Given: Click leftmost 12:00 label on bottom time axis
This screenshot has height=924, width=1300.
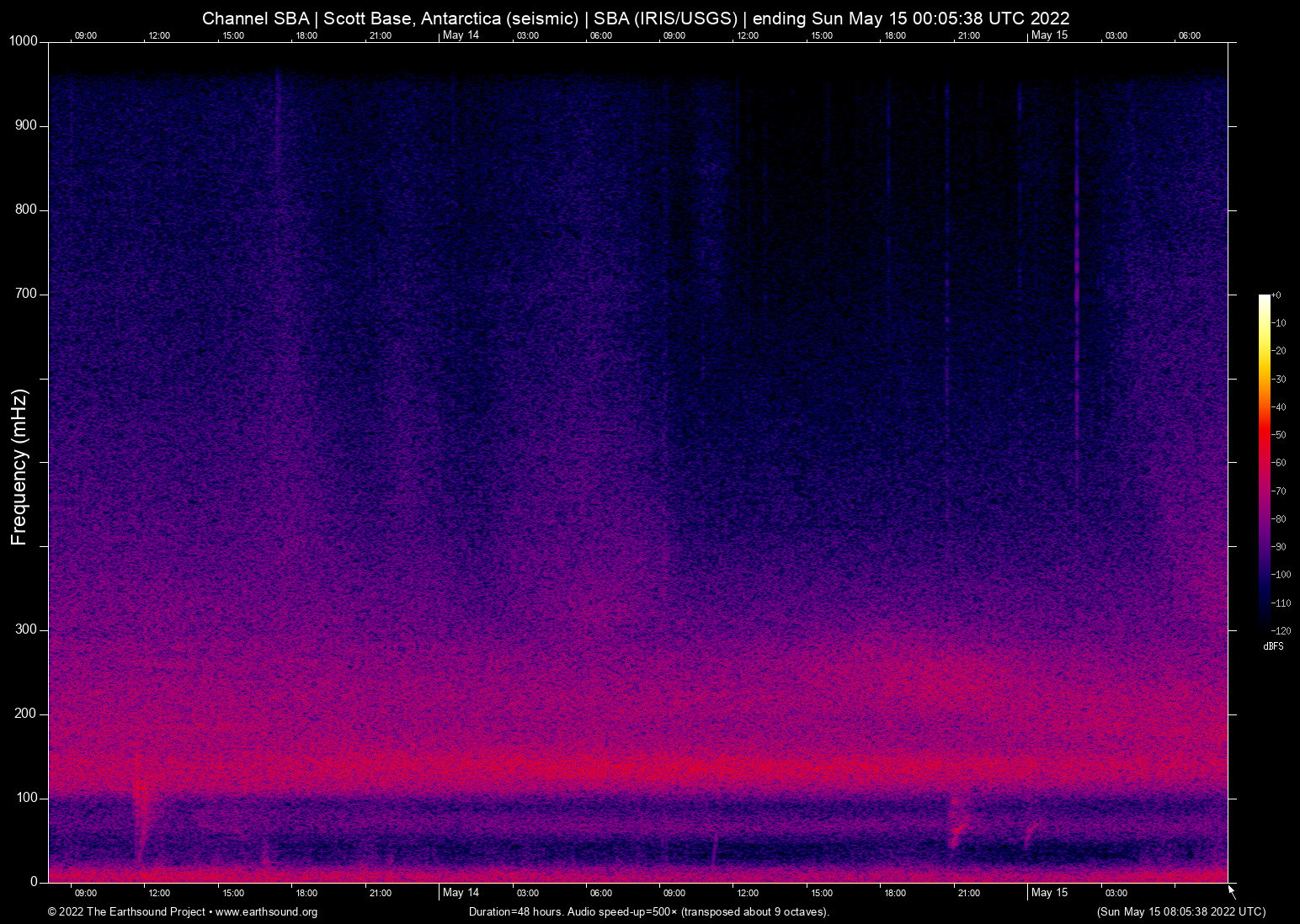Looking at the screenshot, I should pyautogui.click(x=158, y=894).
